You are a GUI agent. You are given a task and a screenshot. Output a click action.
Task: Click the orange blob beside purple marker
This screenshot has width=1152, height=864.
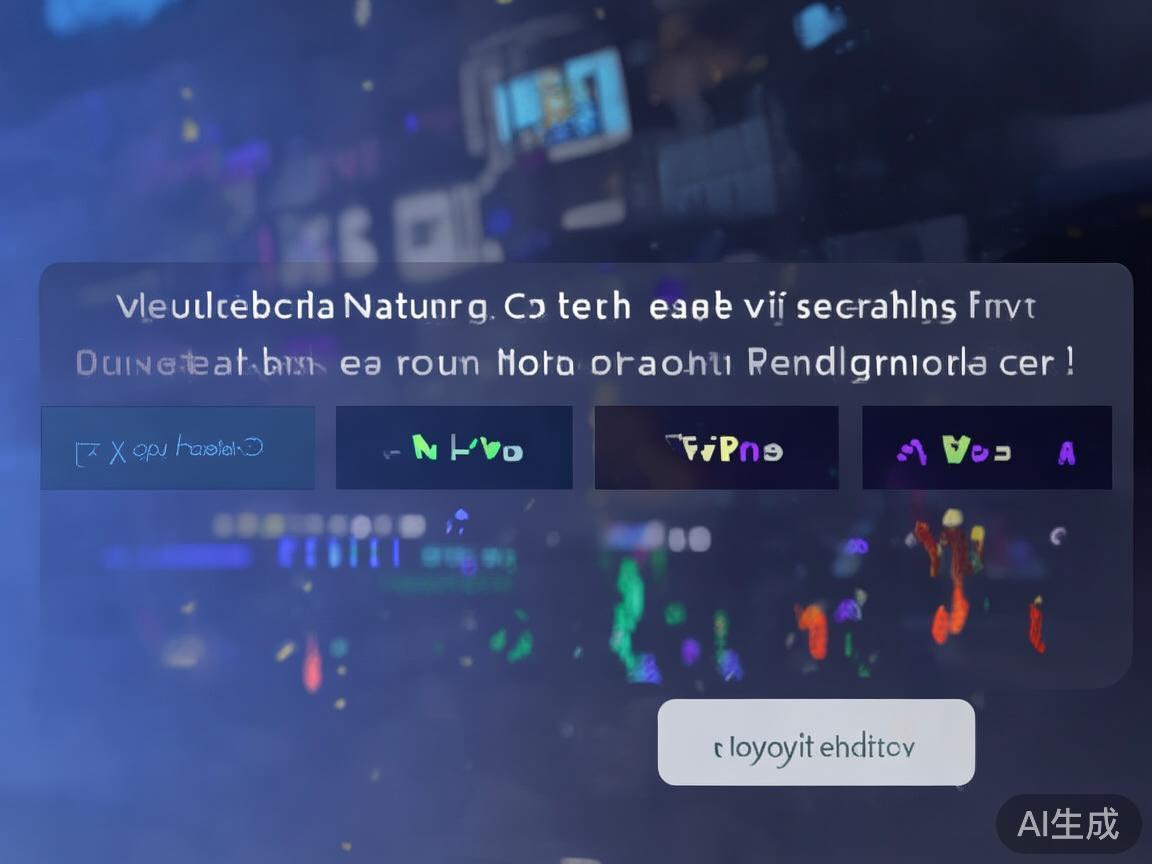(x=813, y=627)
